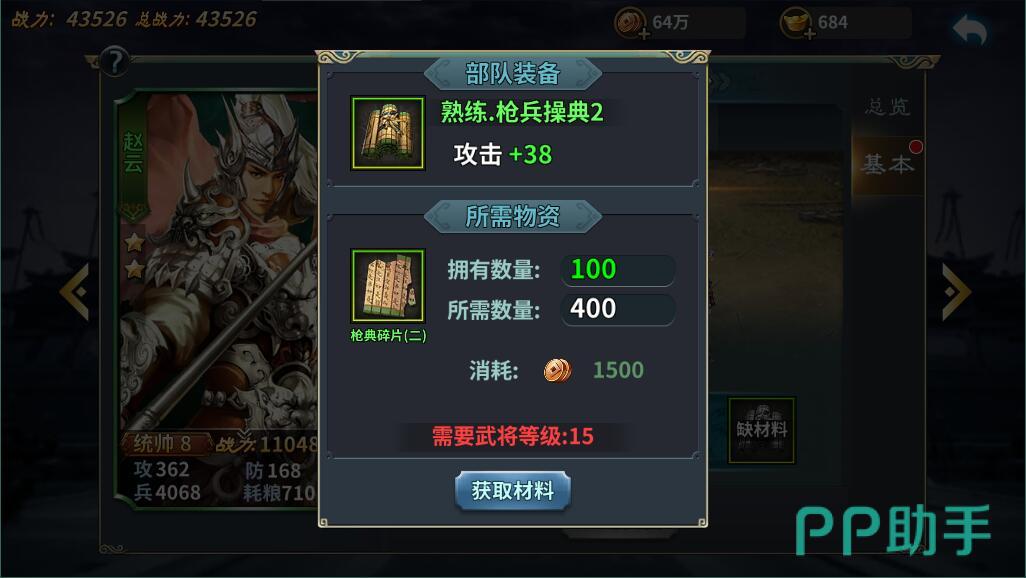
Task: Switch to the 总览 tab
Action: 887,107
